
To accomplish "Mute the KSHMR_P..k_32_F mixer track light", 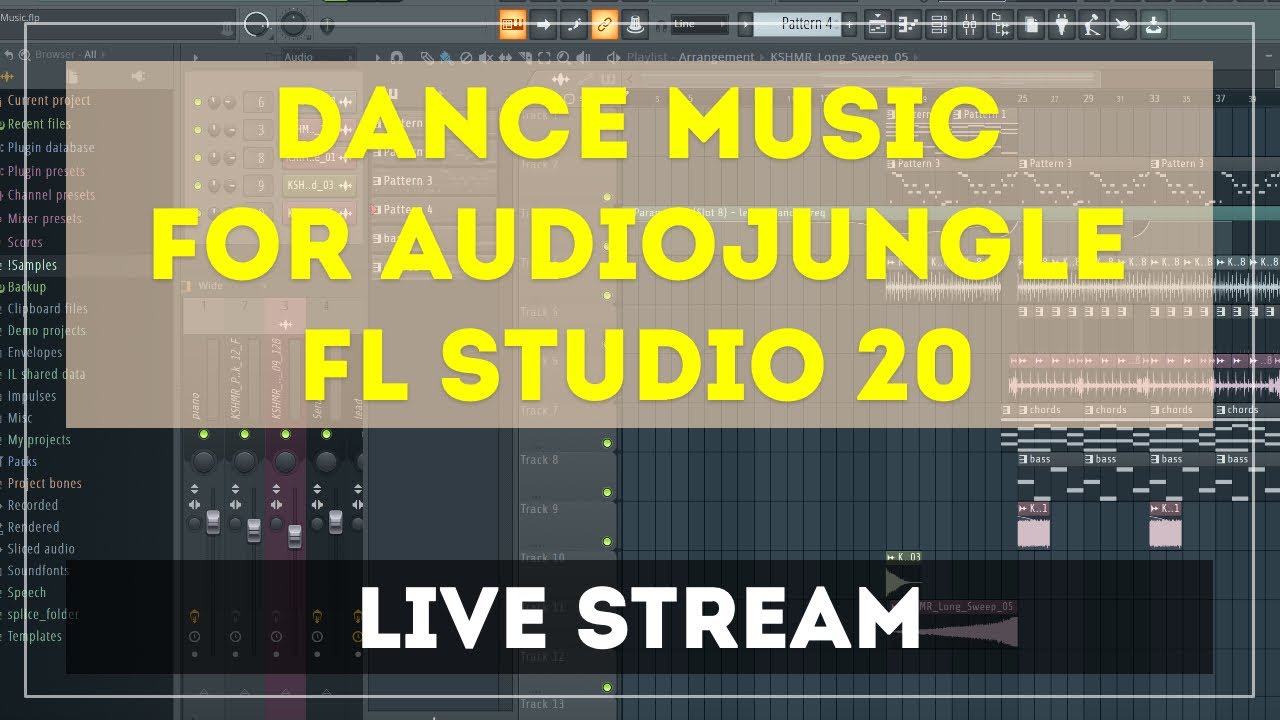I will [x=245, y=434].
